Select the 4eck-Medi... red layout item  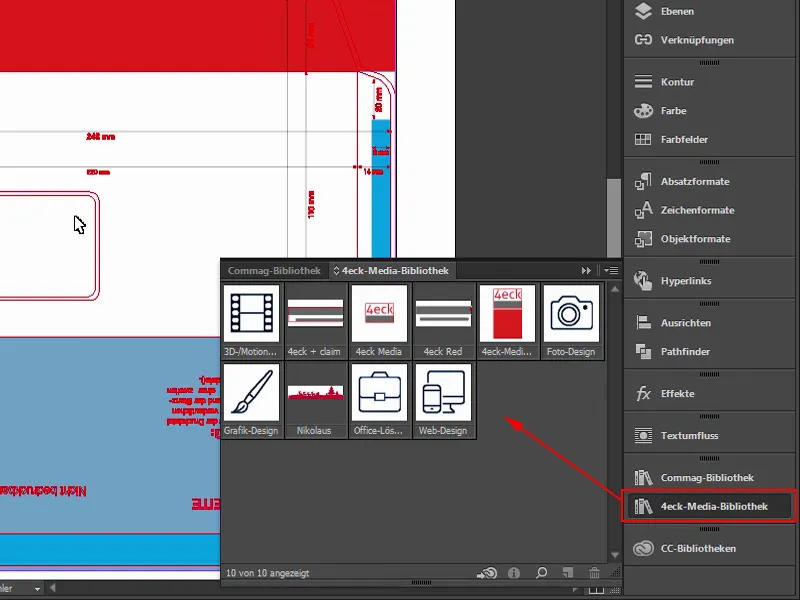point(507,321)
